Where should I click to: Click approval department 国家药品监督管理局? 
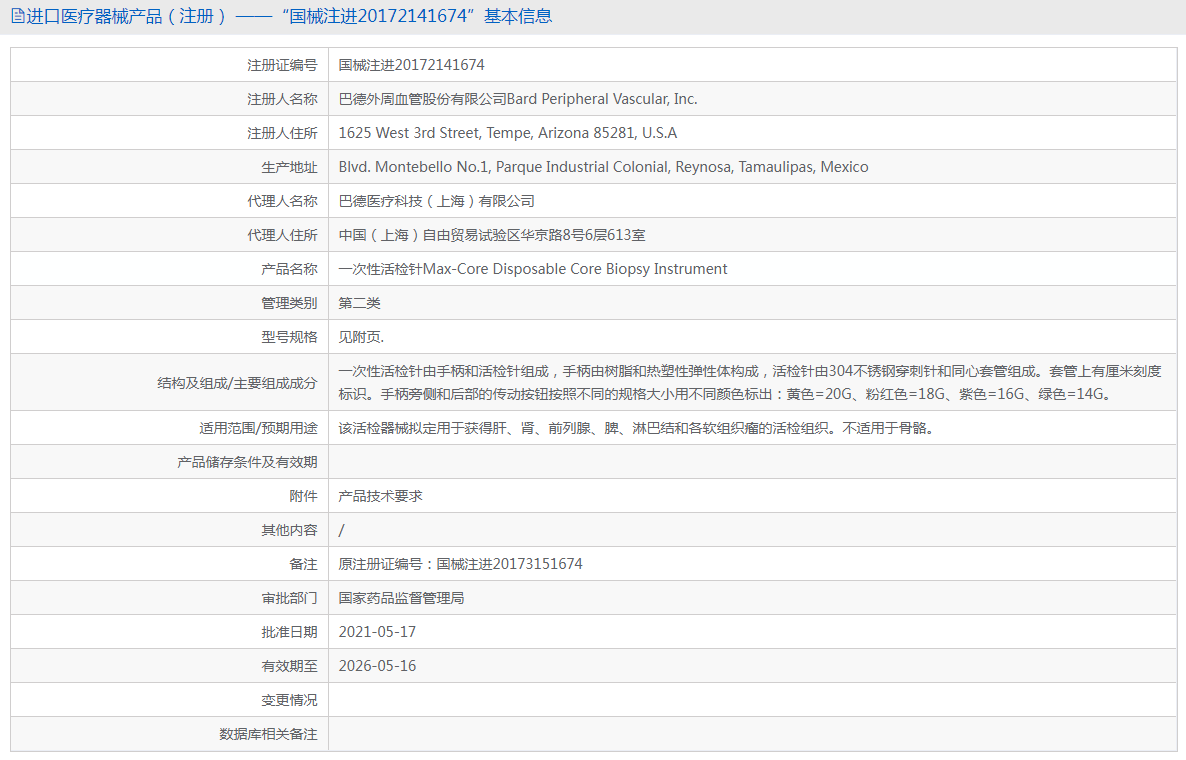(x=401, y=598)
